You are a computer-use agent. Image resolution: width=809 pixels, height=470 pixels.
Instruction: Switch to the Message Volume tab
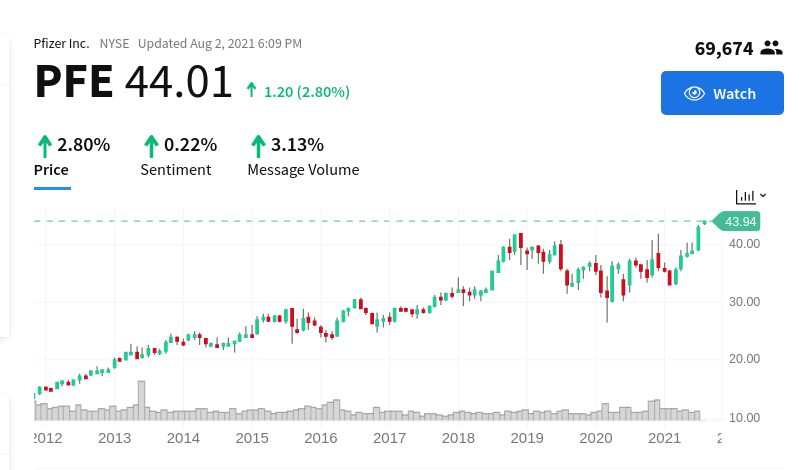click(303, 170)
